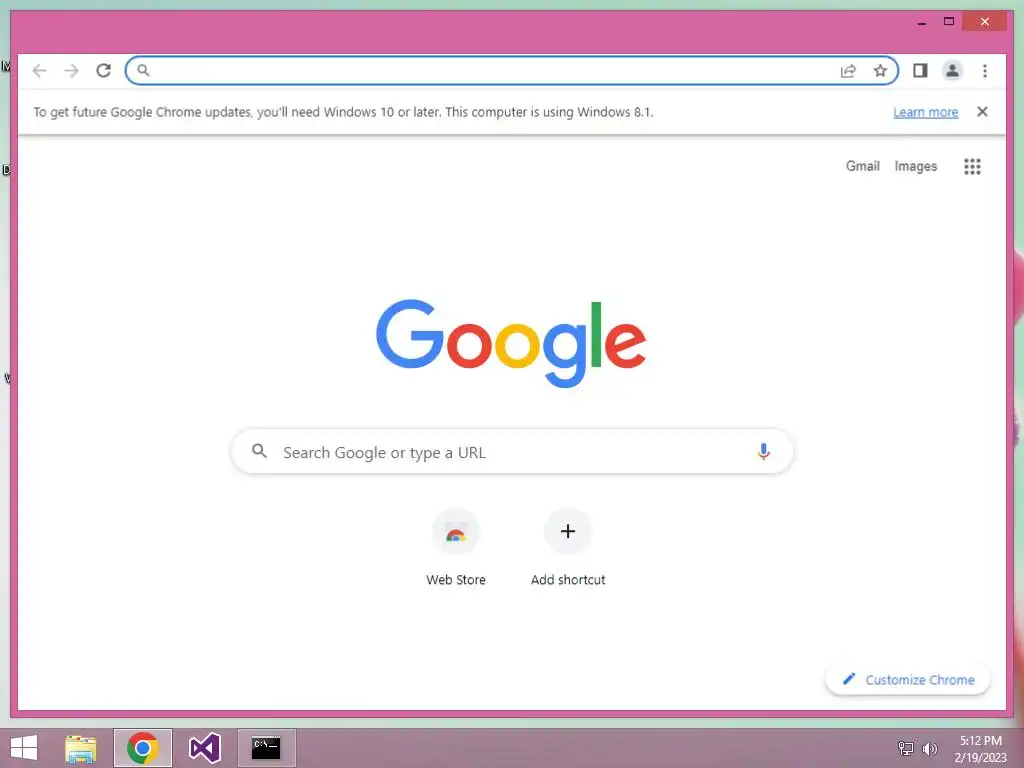
Task: Open Visual Studio from taskbar
Action: click(x=204, y=748)
